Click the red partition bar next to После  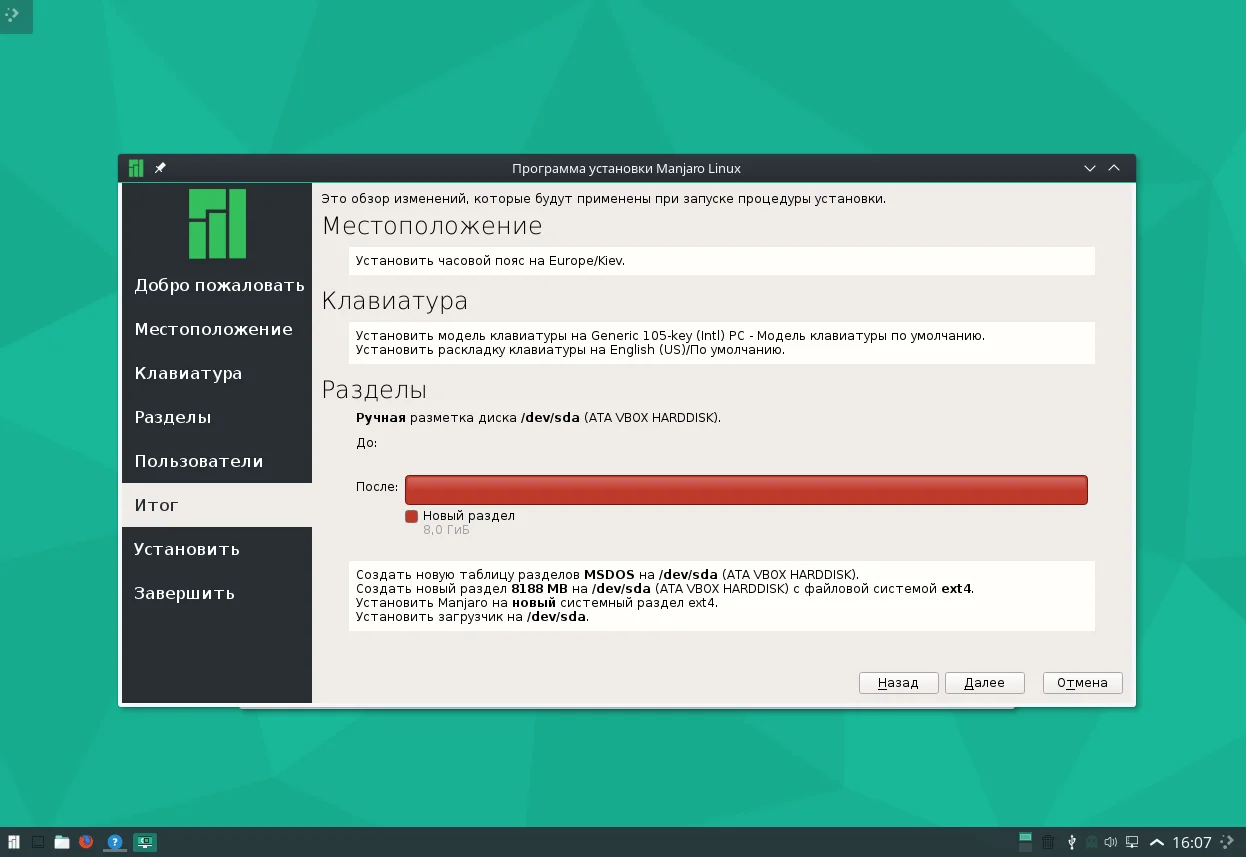[746, 490]
